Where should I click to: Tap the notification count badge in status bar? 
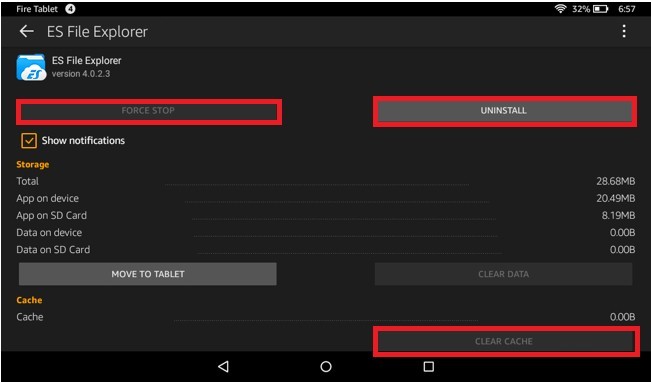click(x=70, y=9)
